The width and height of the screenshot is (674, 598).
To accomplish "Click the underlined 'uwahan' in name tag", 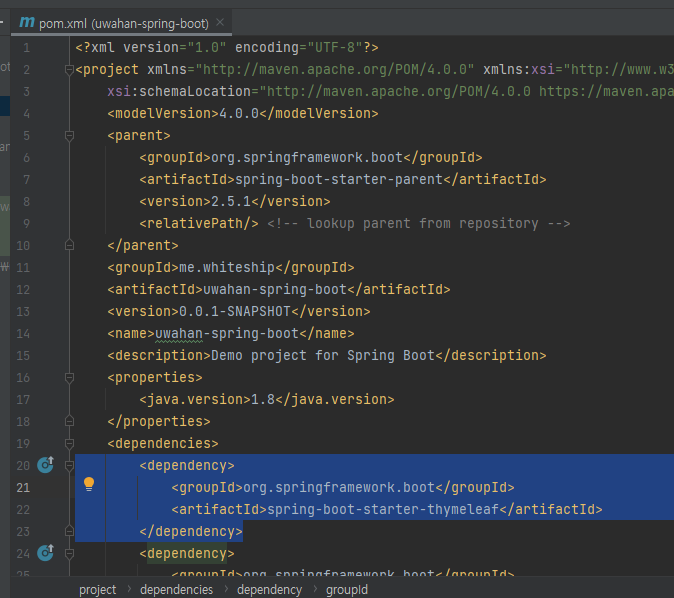I will 179,334.
